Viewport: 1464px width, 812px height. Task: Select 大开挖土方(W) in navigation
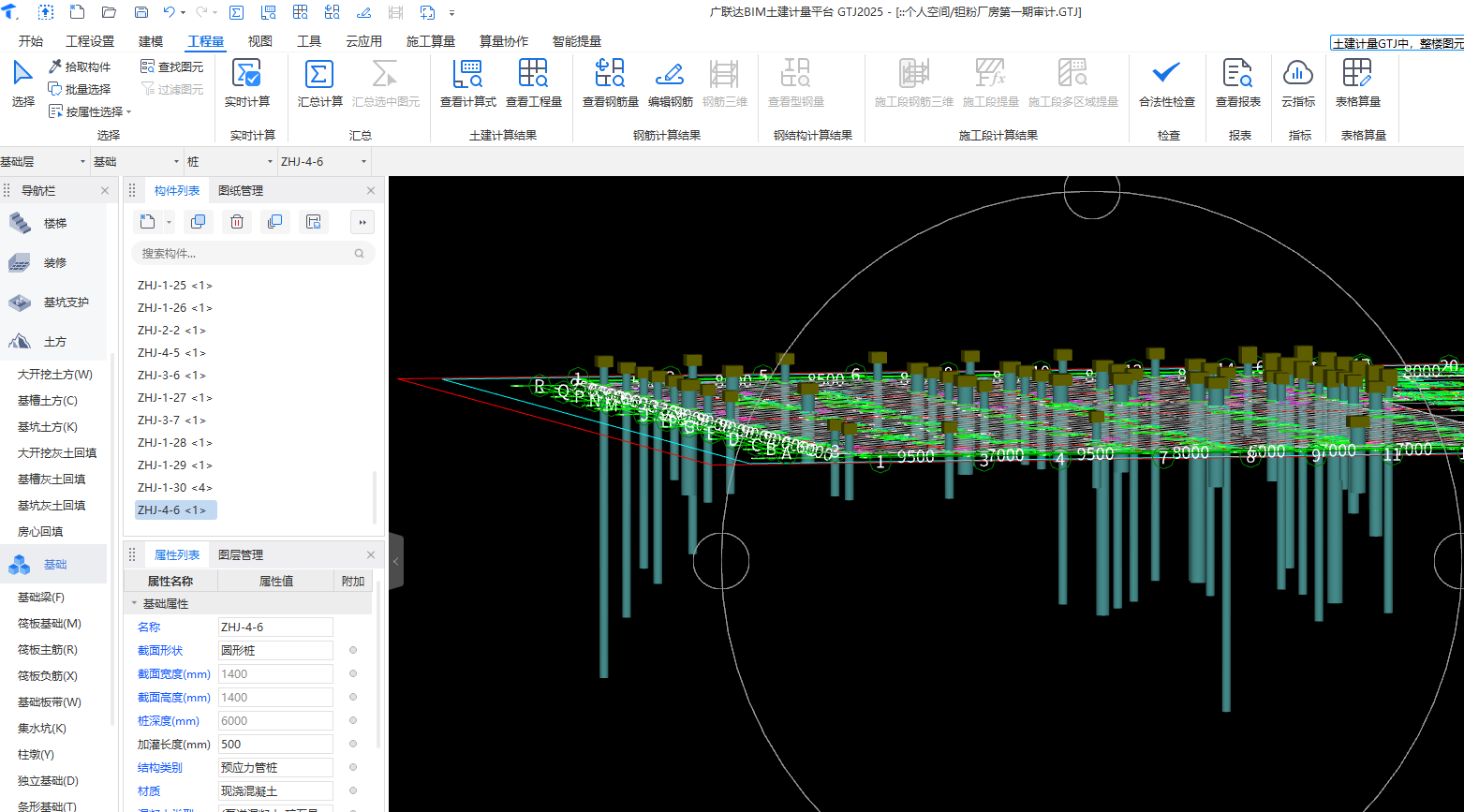click(x=55, y=375)
